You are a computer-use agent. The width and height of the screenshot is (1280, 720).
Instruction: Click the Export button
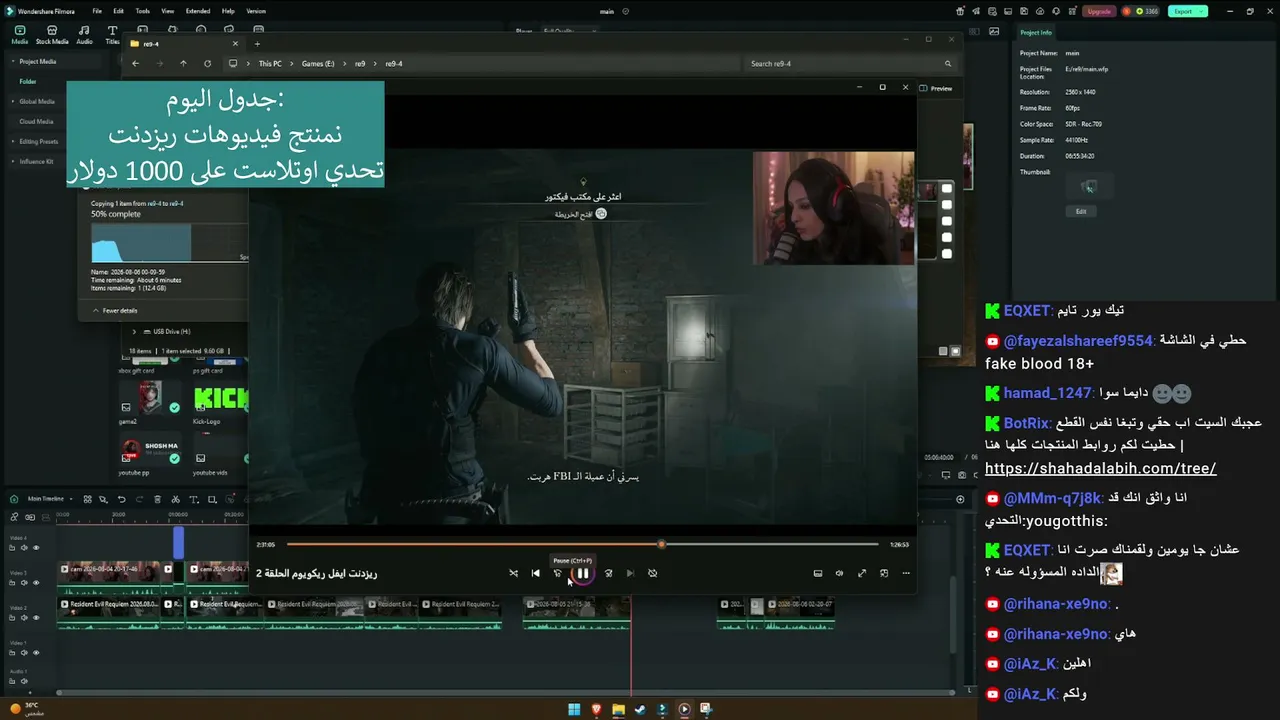1187,11
